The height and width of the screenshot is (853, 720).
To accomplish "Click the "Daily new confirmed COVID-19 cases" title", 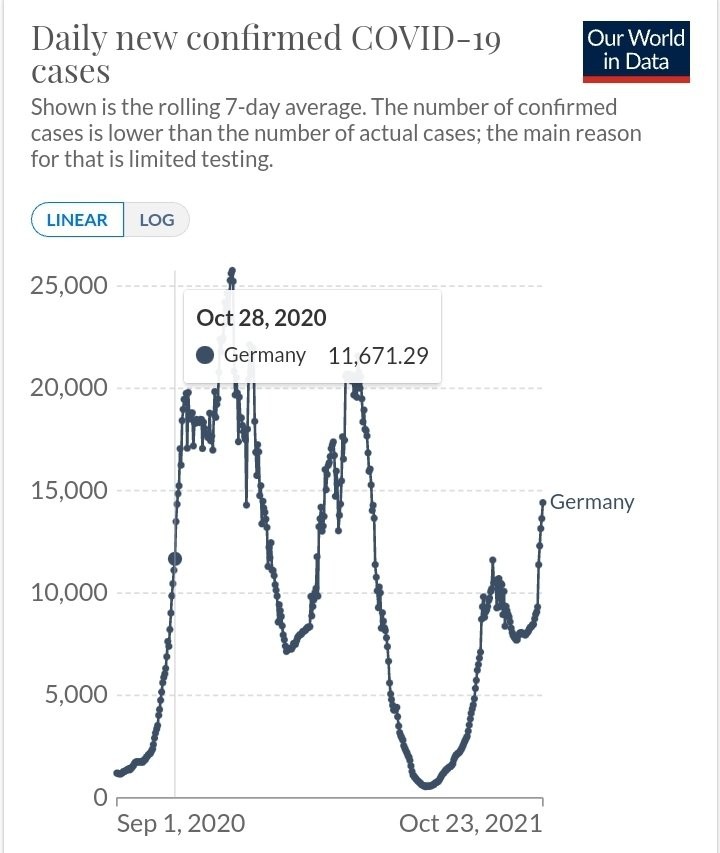I will (x=267, y=55).
